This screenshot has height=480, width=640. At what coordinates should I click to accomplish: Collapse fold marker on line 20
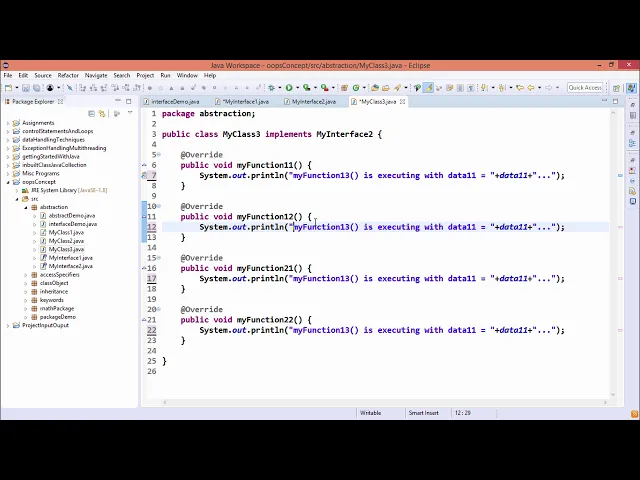(x=159, y=309)
